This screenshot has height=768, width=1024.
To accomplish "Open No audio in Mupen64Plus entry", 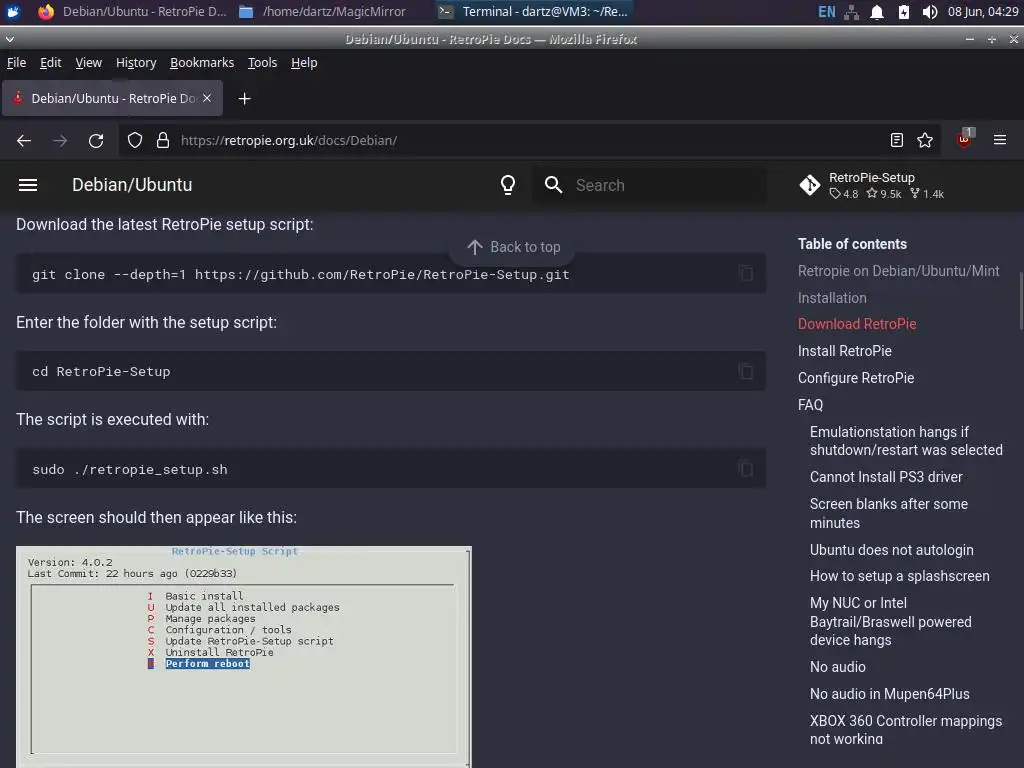I will click(889, 694).
